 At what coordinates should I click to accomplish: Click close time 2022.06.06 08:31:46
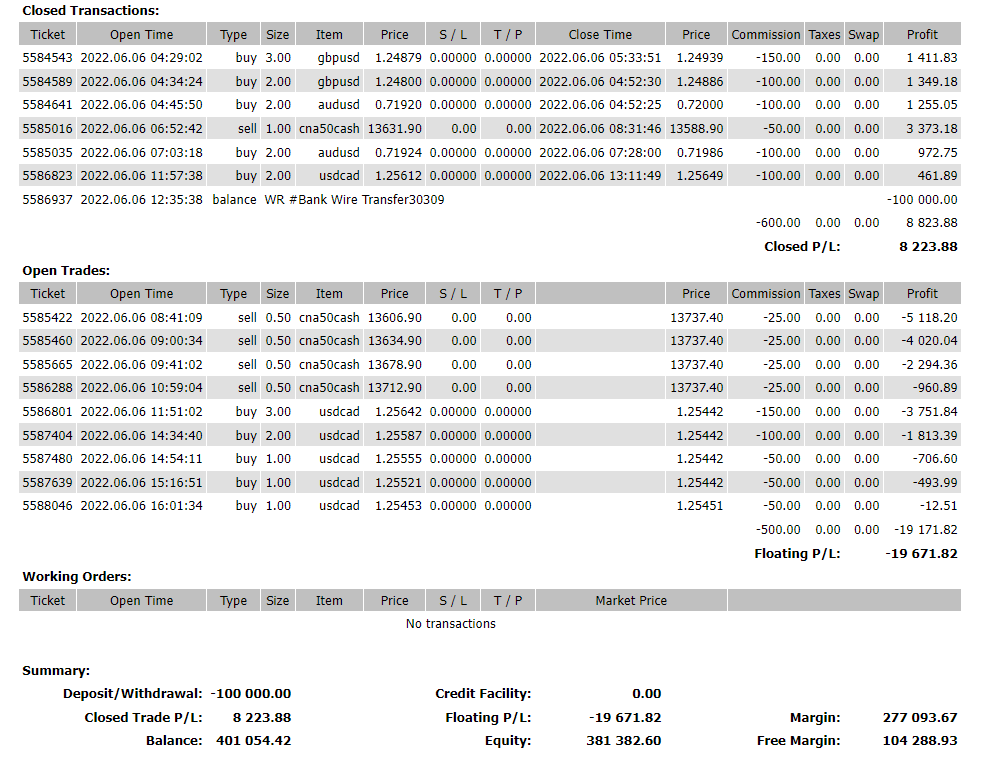tap(600, 129)
